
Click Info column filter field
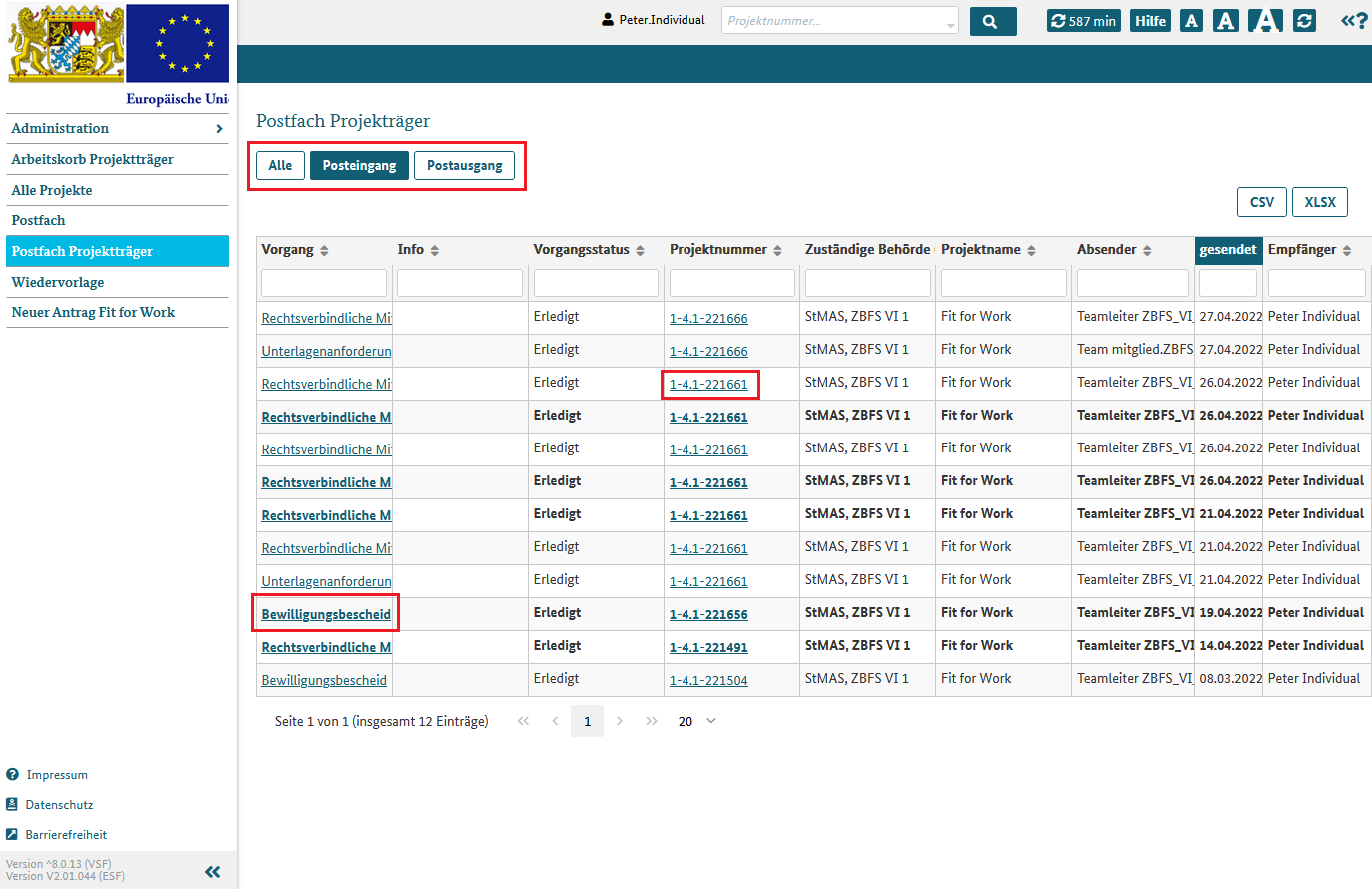tap(460, 283)
